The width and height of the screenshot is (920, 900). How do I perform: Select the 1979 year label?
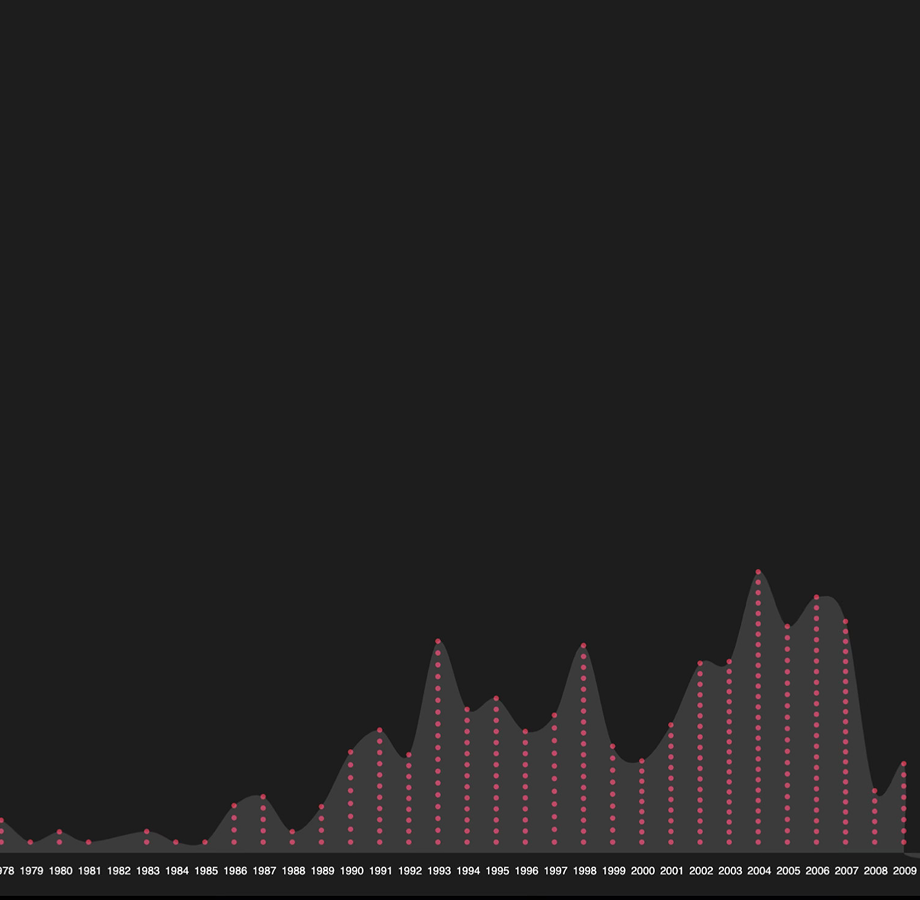pos(32,871)
